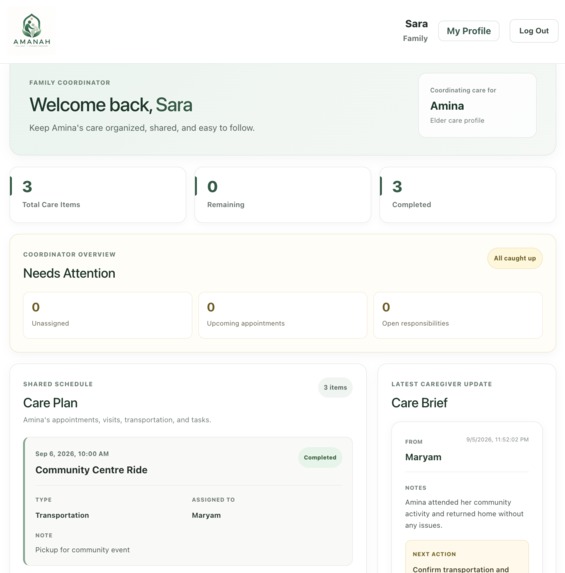
Task: Click the Pickup for community event note
Action: pyautogui.click(x=82, y=550)
